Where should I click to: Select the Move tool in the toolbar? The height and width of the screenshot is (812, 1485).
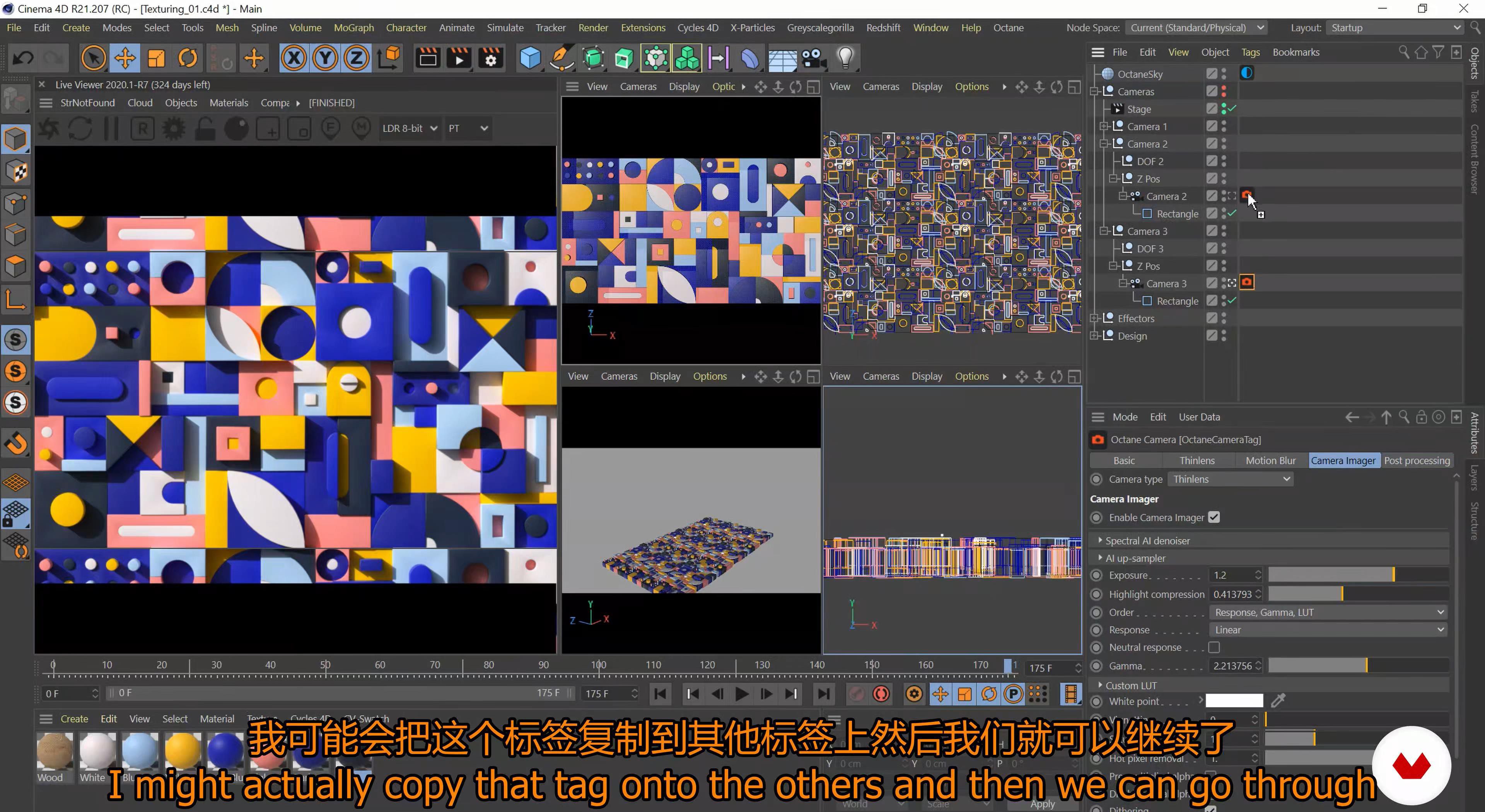(x=125, y=58)
